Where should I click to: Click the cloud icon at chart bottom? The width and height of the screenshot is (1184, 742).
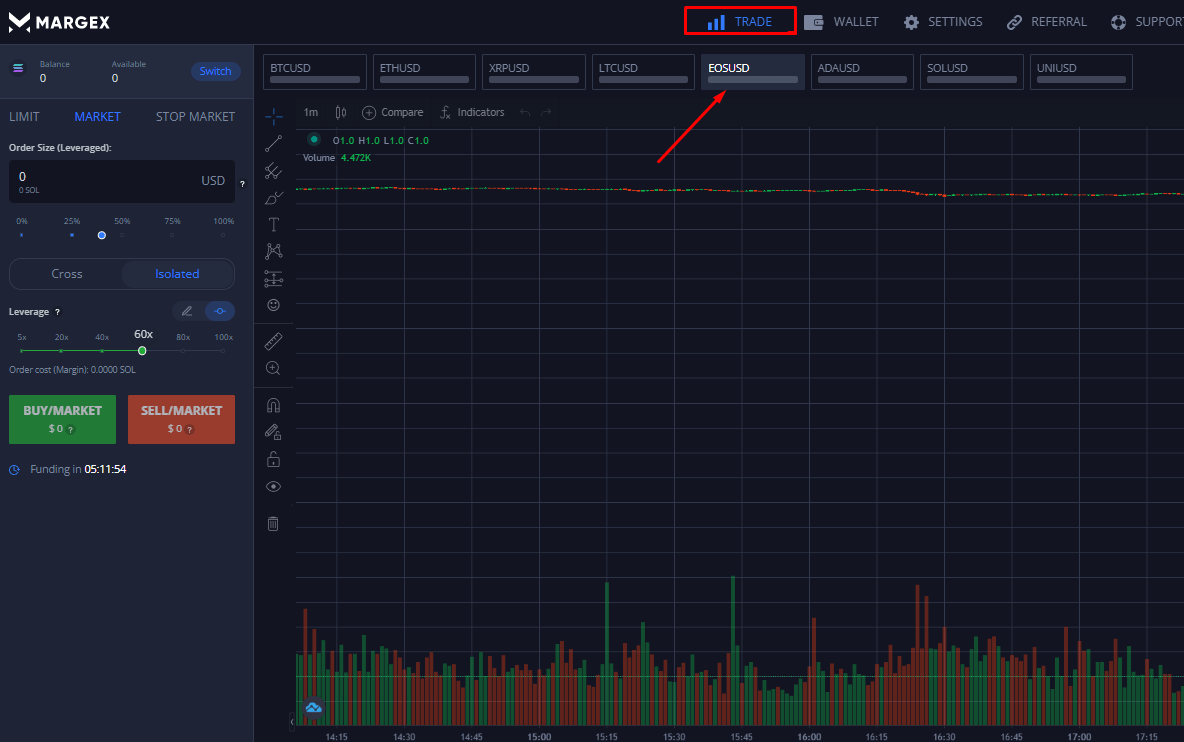tap(313, 707)
